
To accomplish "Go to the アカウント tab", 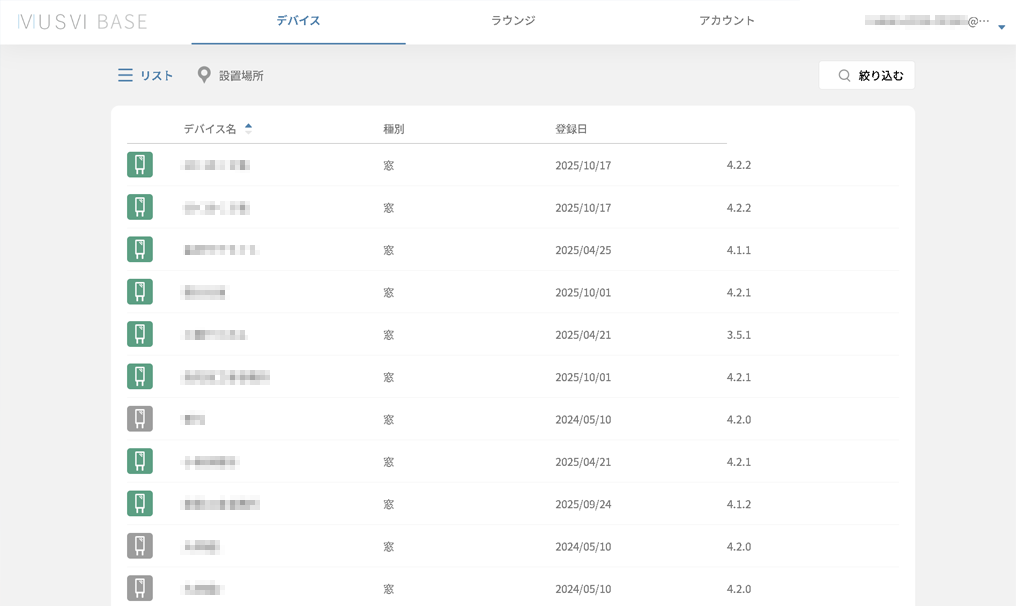I will coord(727,21).
